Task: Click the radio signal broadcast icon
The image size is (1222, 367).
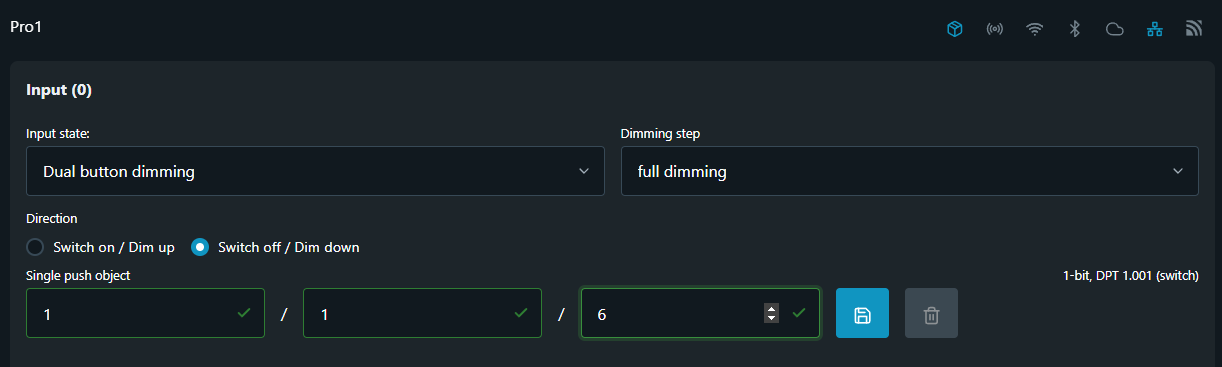Action: tap(994, 29)
